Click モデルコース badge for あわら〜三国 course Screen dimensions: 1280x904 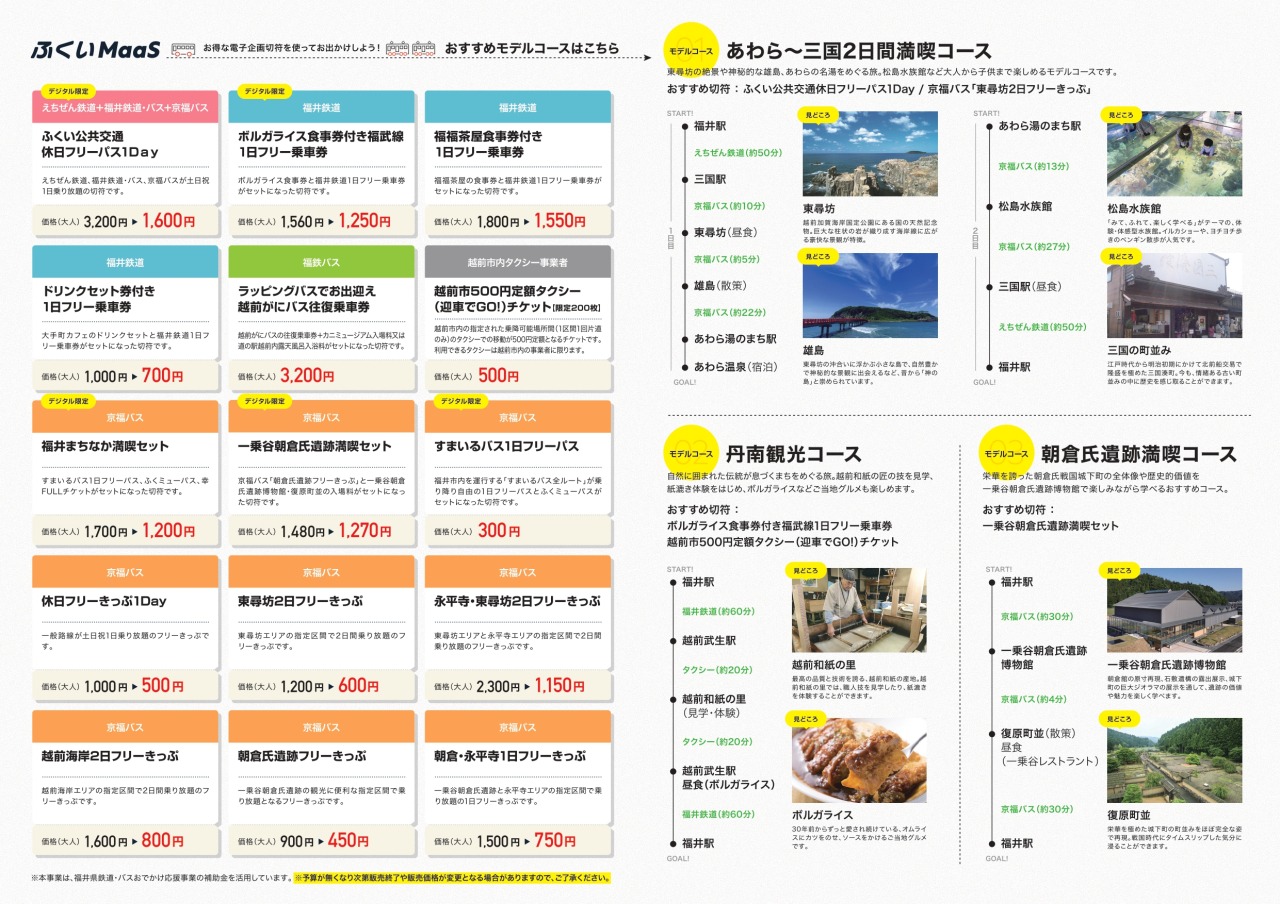tap(691, 50)
